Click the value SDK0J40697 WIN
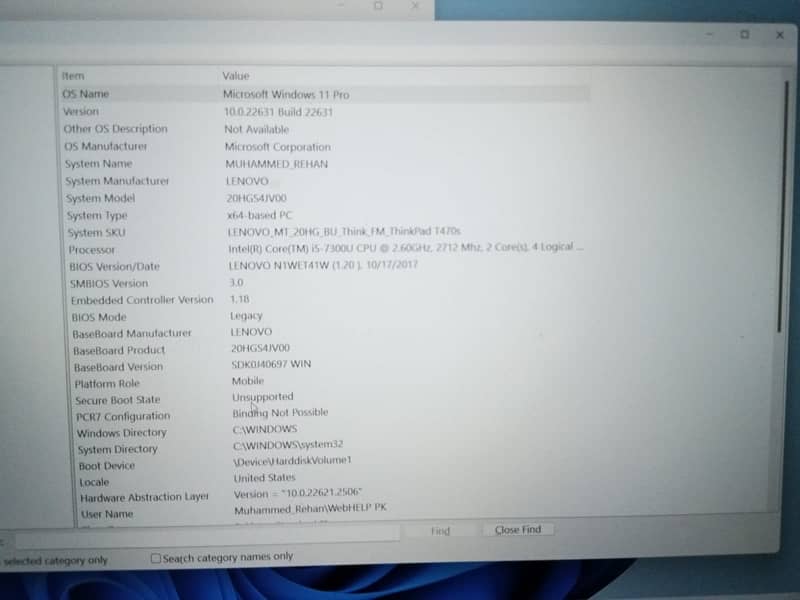This screenshot has width=800, height=600. pos(271,364)
